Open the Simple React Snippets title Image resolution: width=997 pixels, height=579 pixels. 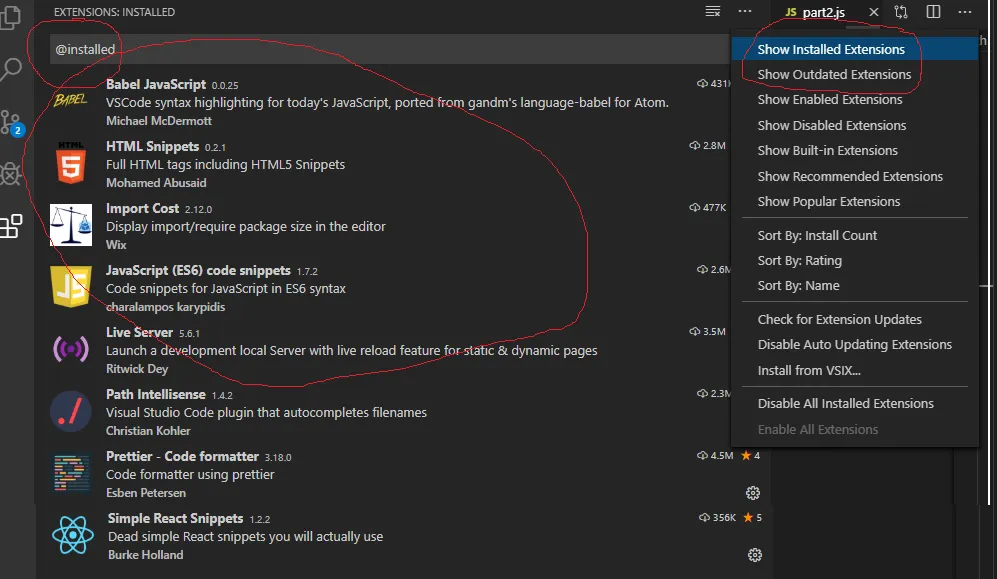(x=175, y=519)
